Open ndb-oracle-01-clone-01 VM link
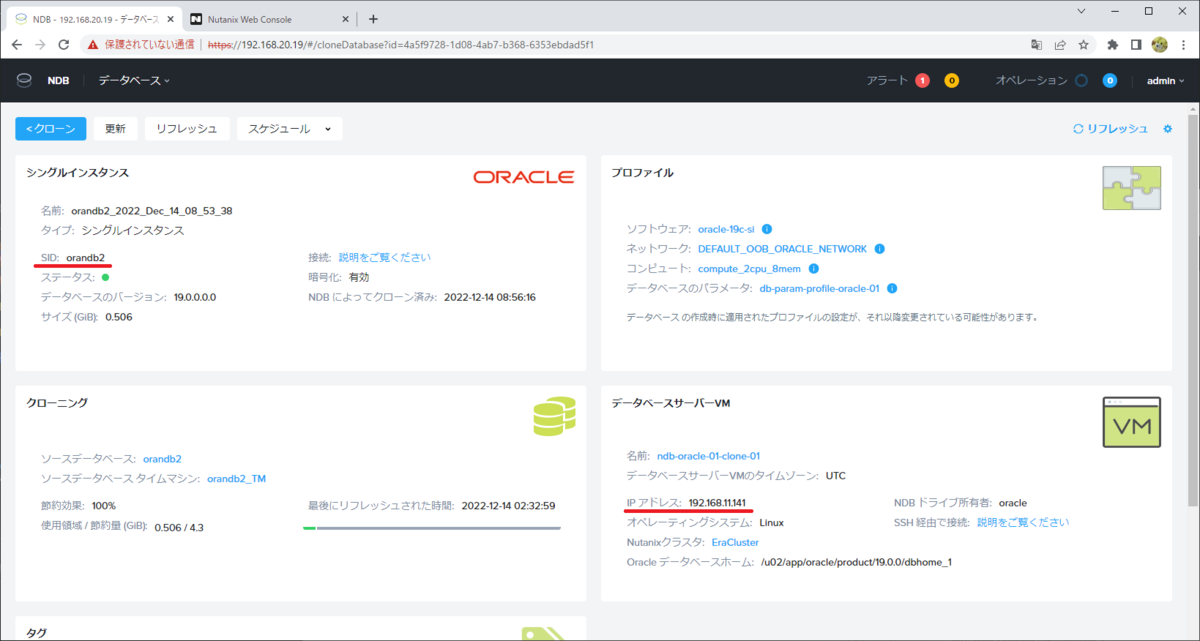Viewport: 1200px width, 641px height. pyautogui.click(x=708, y=456)
